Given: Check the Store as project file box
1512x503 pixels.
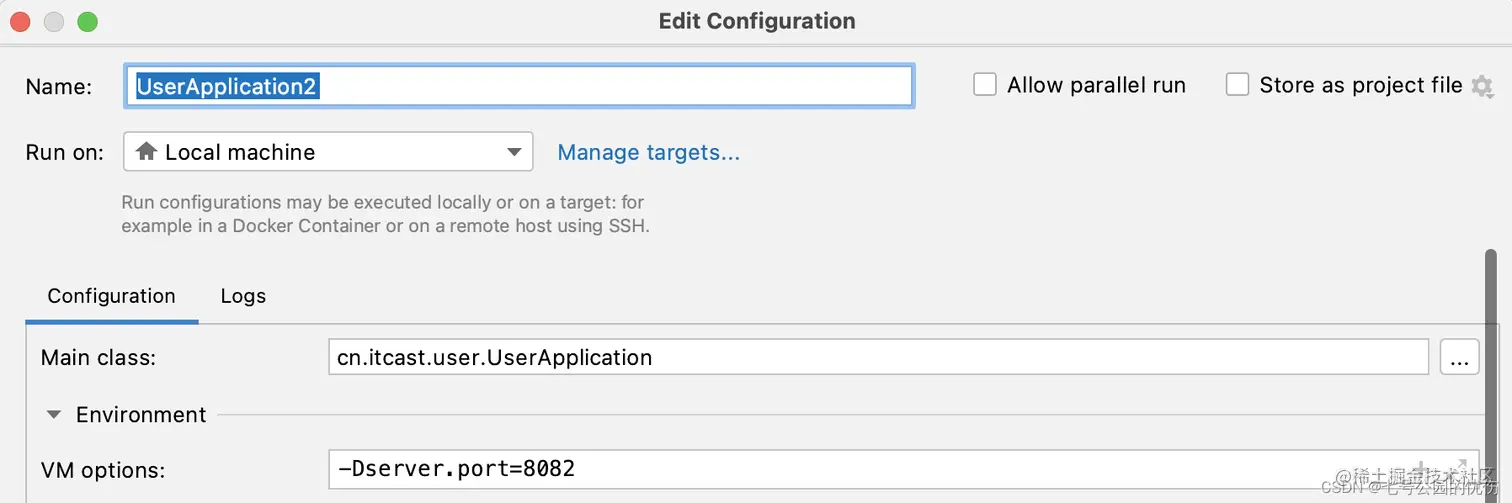Looking at the screenshot, I should pyautogui.click(x=1237, y=85).
